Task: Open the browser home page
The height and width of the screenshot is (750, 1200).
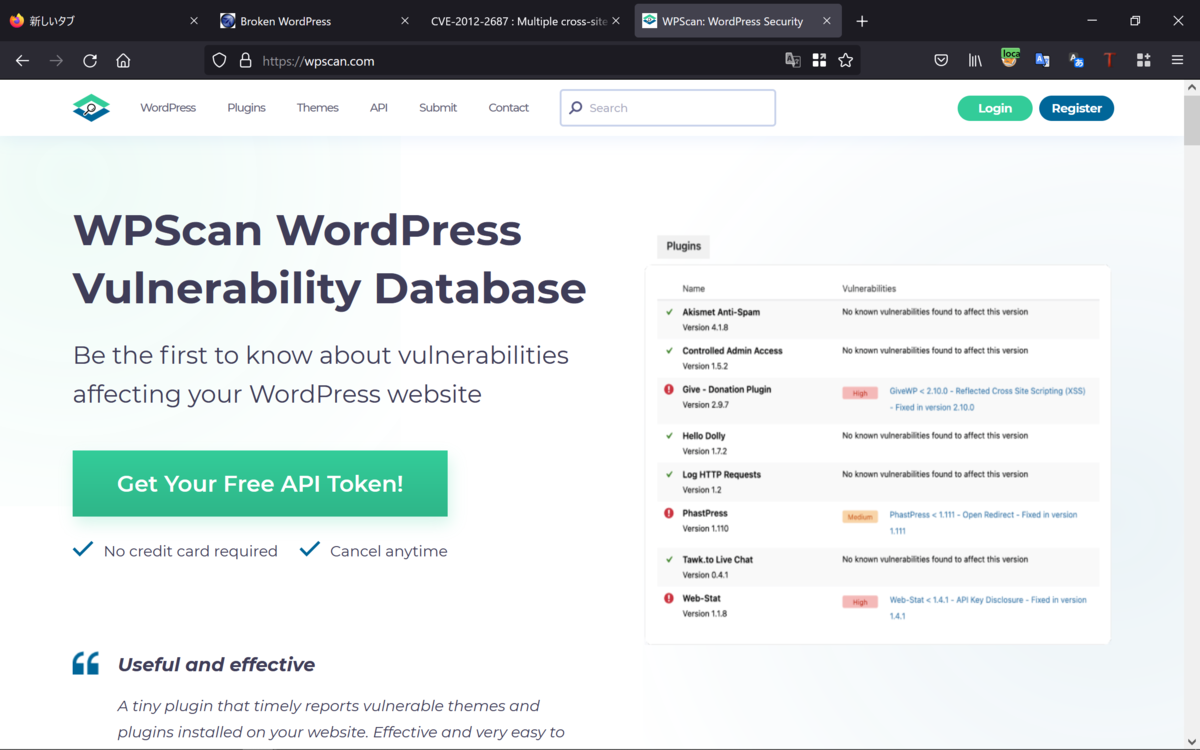Action: [x=123, y=61]
